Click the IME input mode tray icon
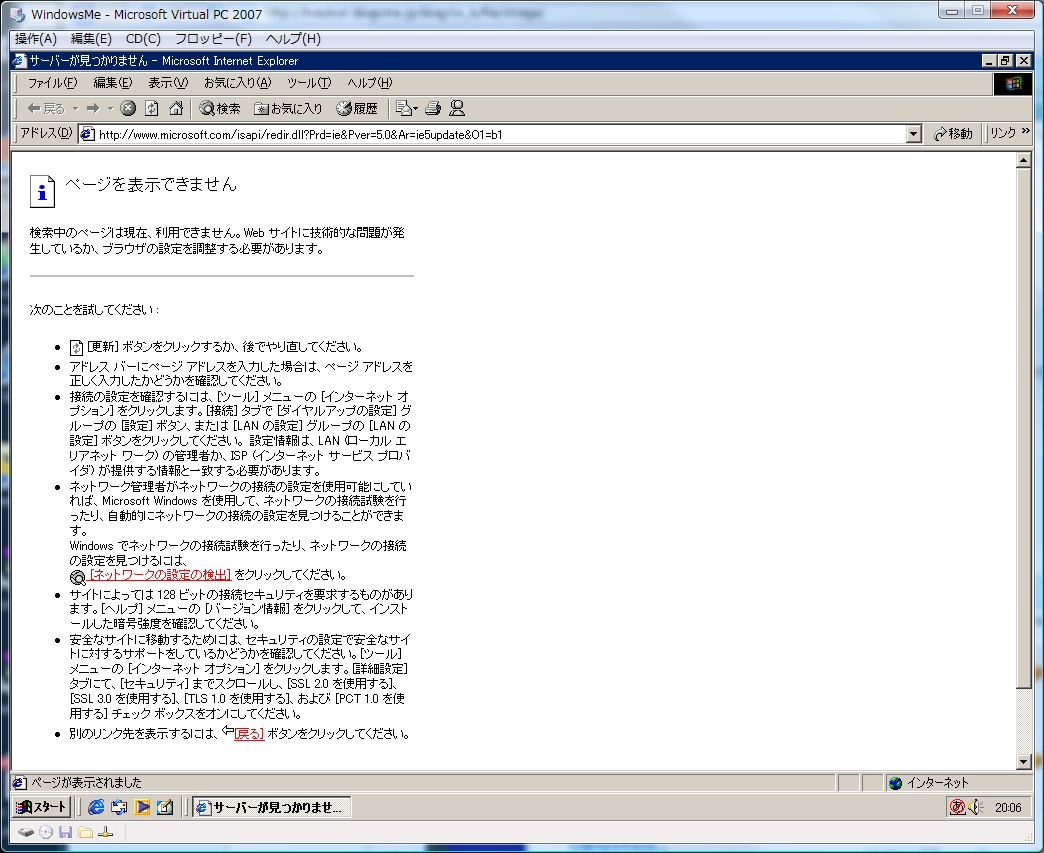The image size is (1044, 853). pos(957,807)
